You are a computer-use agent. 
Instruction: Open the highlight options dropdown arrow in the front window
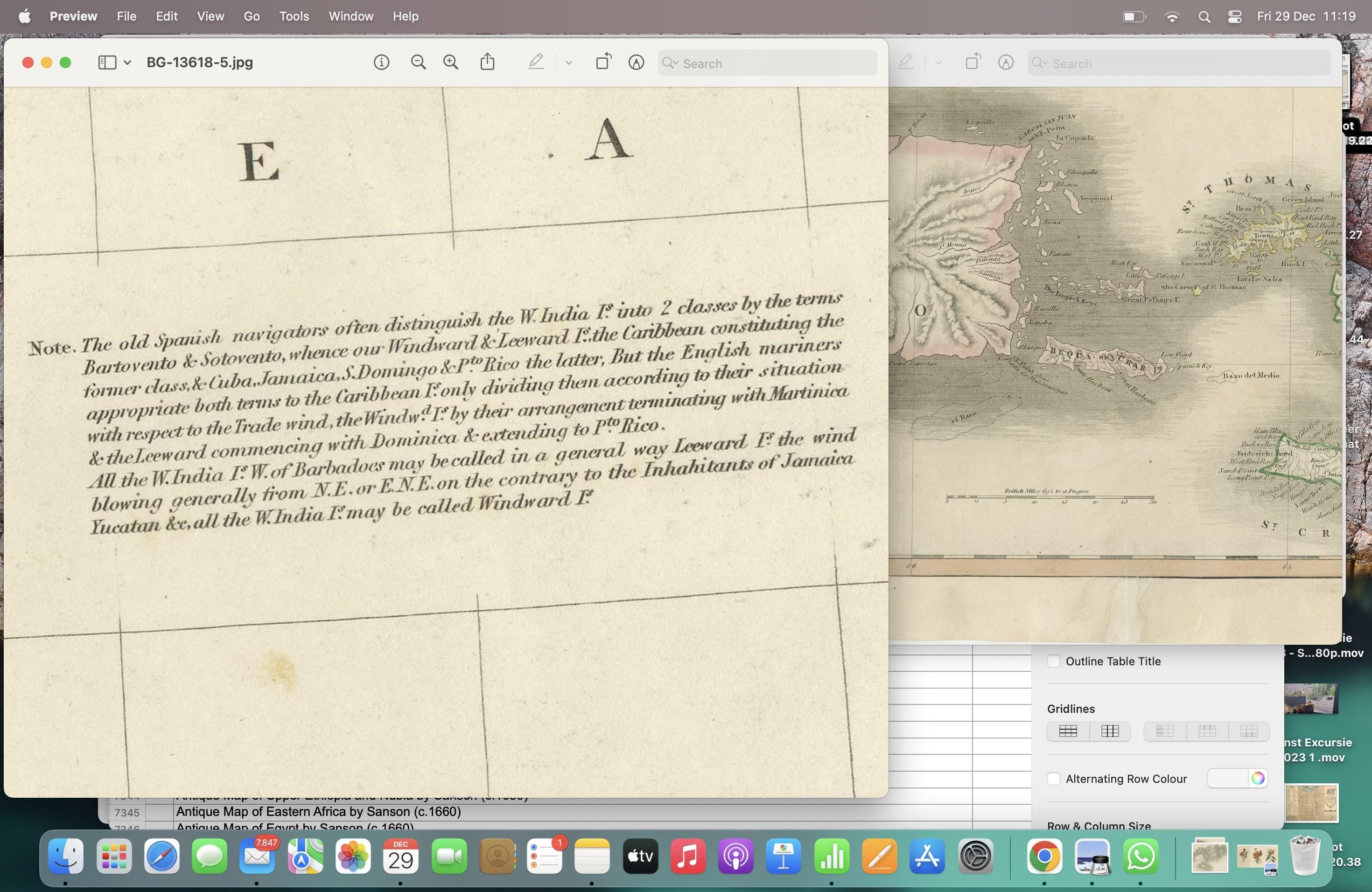568,63
